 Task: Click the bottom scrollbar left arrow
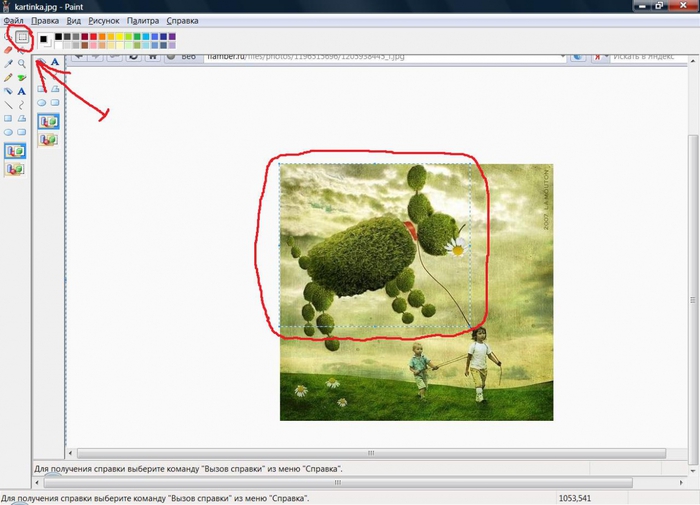37,482
